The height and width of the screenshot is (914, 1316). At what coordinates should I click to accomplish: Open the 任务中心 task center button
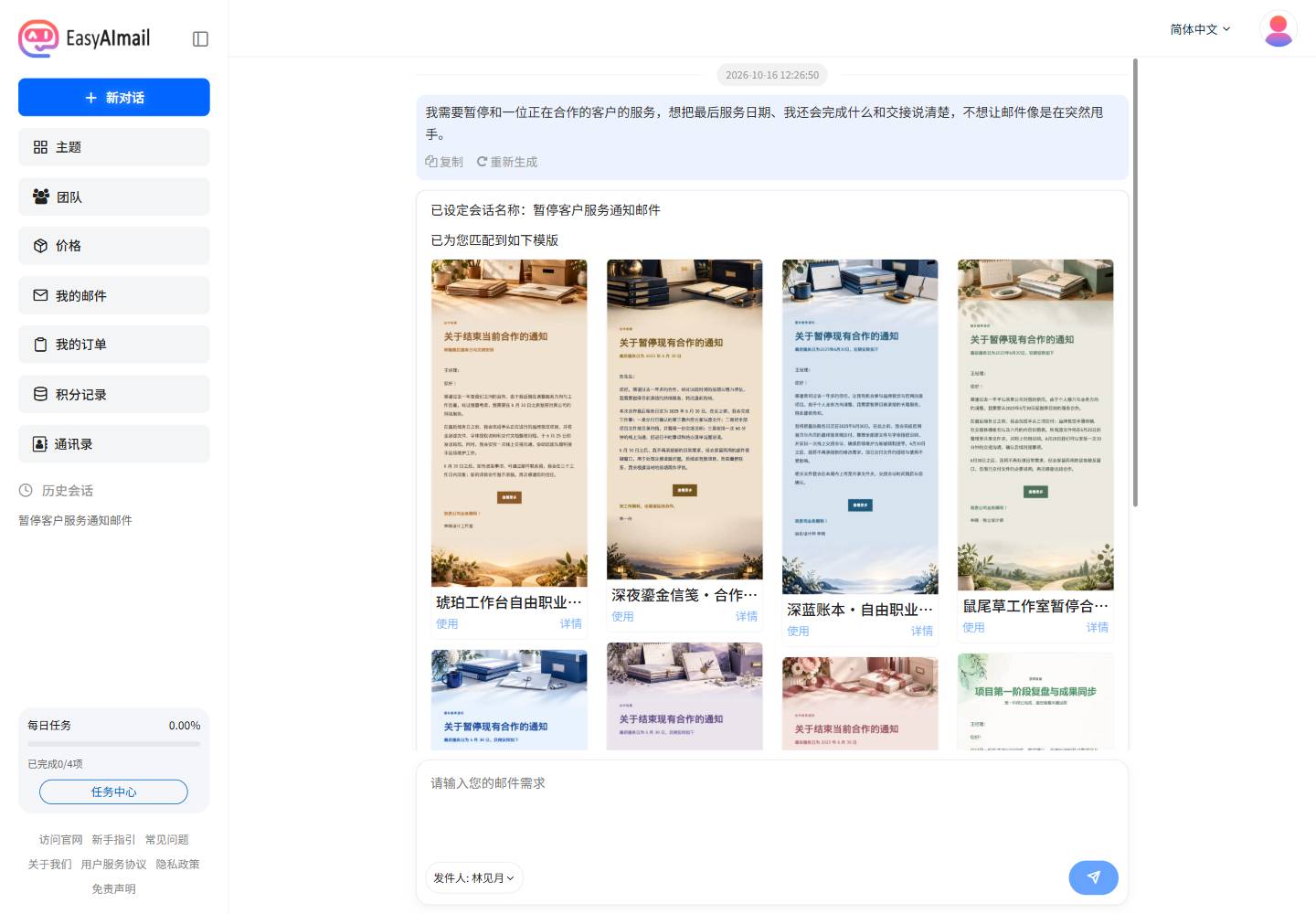click(x=113, y=792)
